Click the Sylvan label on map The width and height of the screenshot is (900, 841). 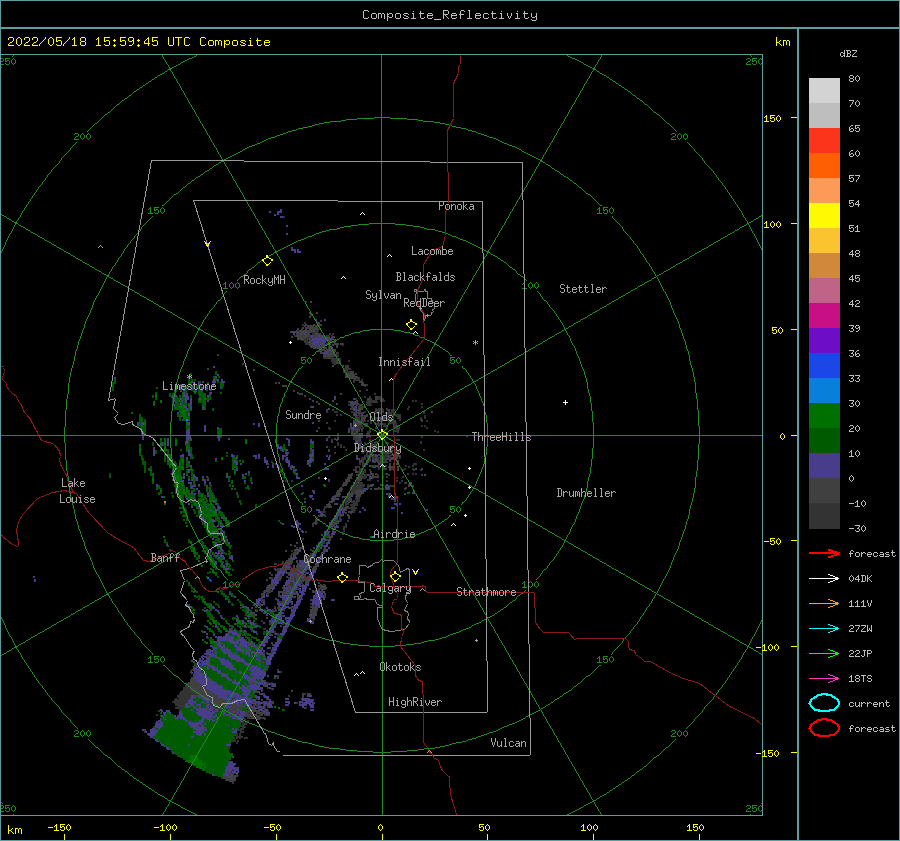(383, 295)
